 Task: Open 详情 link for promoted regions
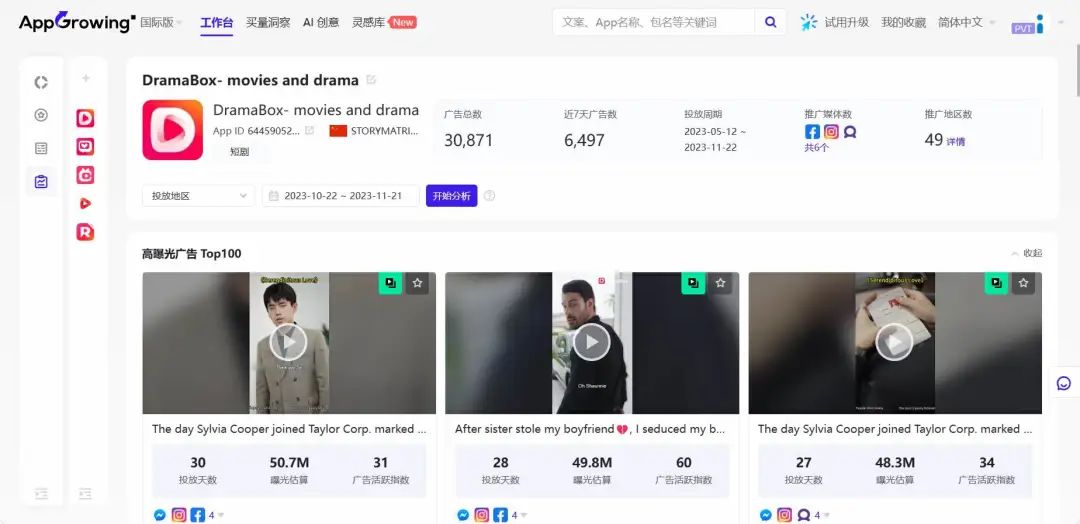[955, 142]
